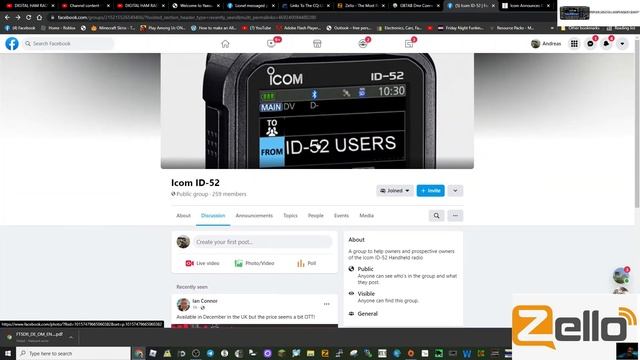
Task: Open the Adobe Flash Player bookmark
Action: [x=298, y=28]
